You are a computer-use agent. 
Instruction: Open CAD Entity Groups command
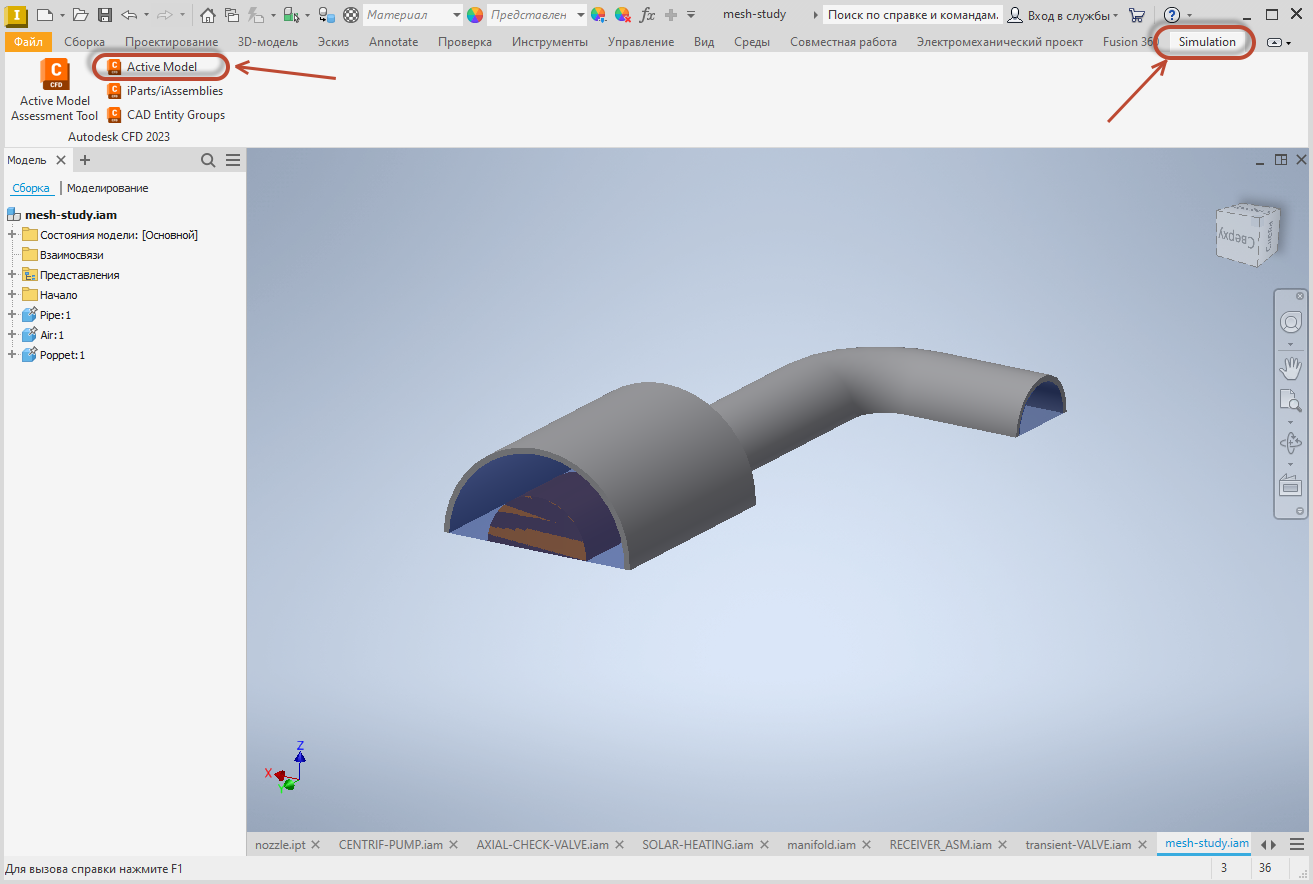pos(166,115)
